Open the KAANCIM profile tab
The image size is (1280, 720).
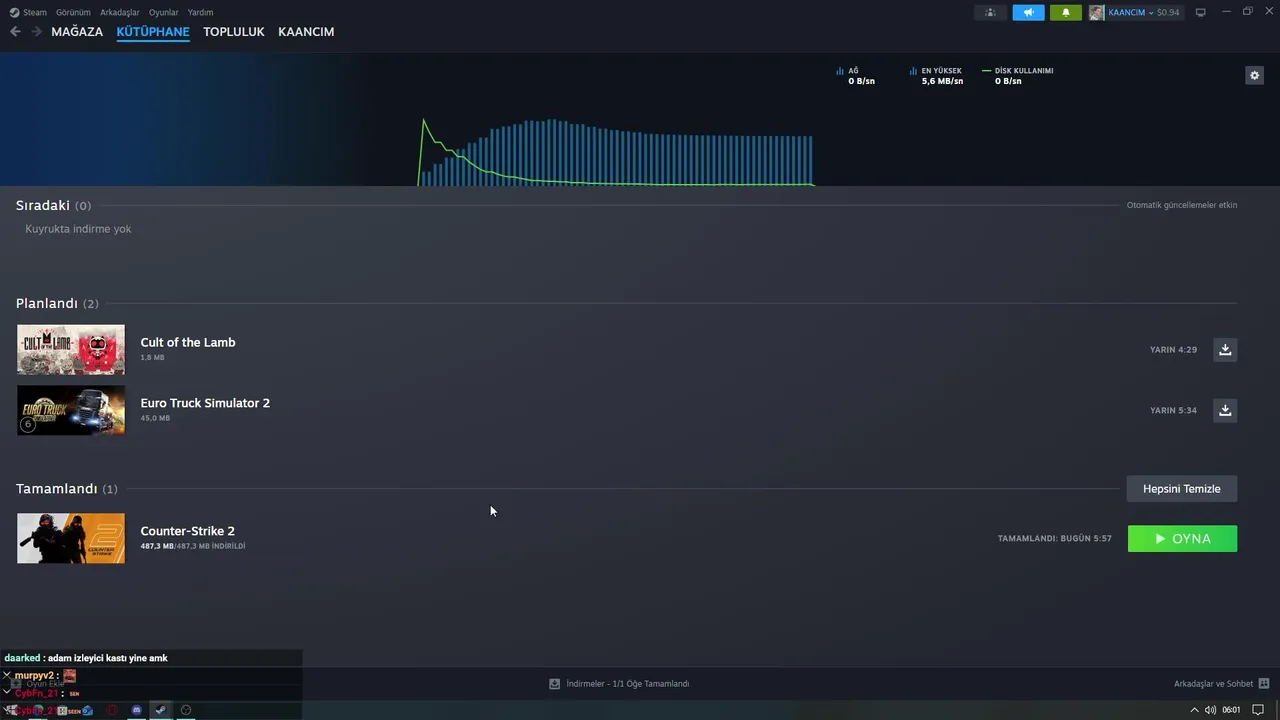[x=306, y=32]
